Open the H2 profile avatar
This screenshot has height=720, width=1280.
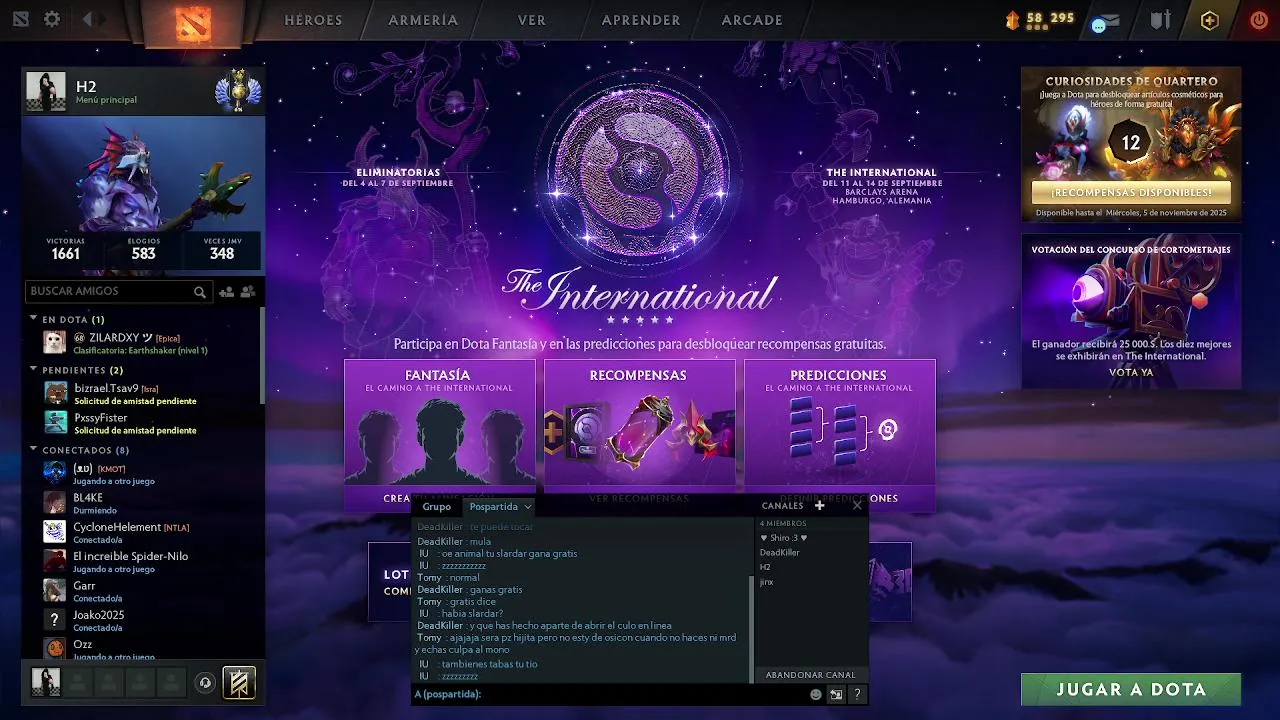click(x=46, y=91)
